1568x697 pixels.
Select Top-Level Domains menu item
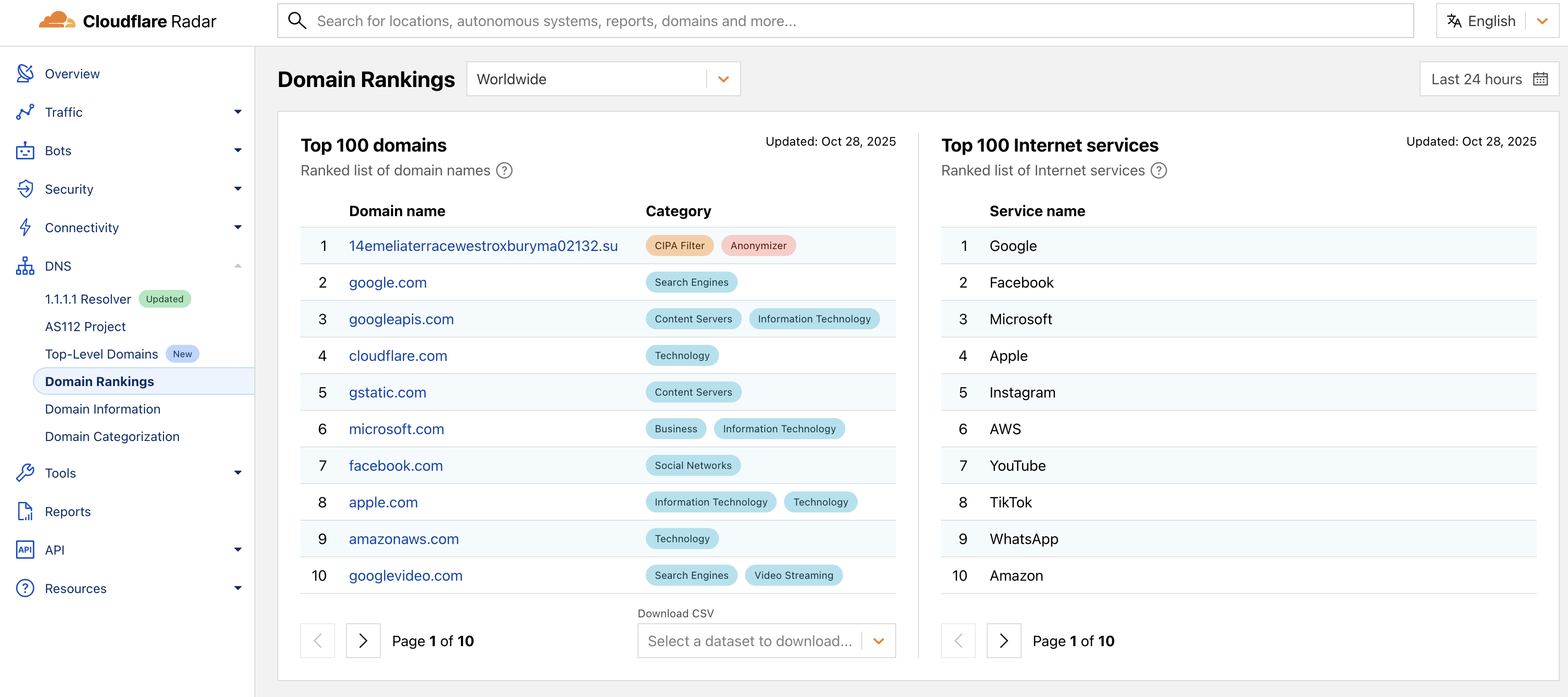(101, 354)
